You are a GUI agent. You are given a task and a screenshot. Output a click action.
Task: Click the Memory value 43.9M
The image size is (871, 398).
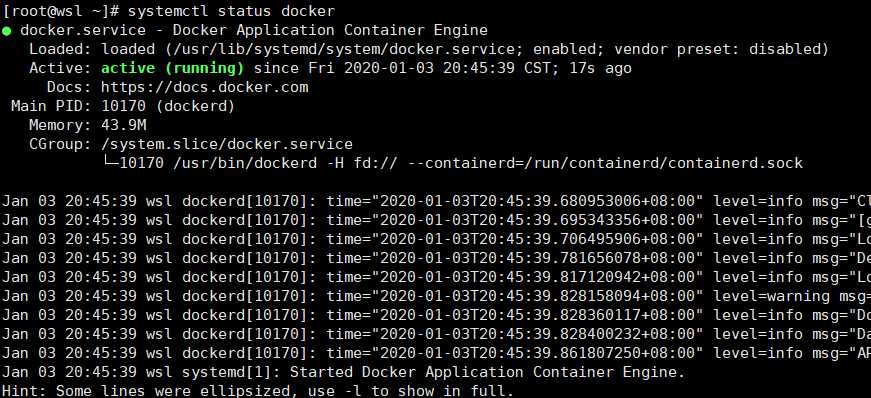click(123, 125)
